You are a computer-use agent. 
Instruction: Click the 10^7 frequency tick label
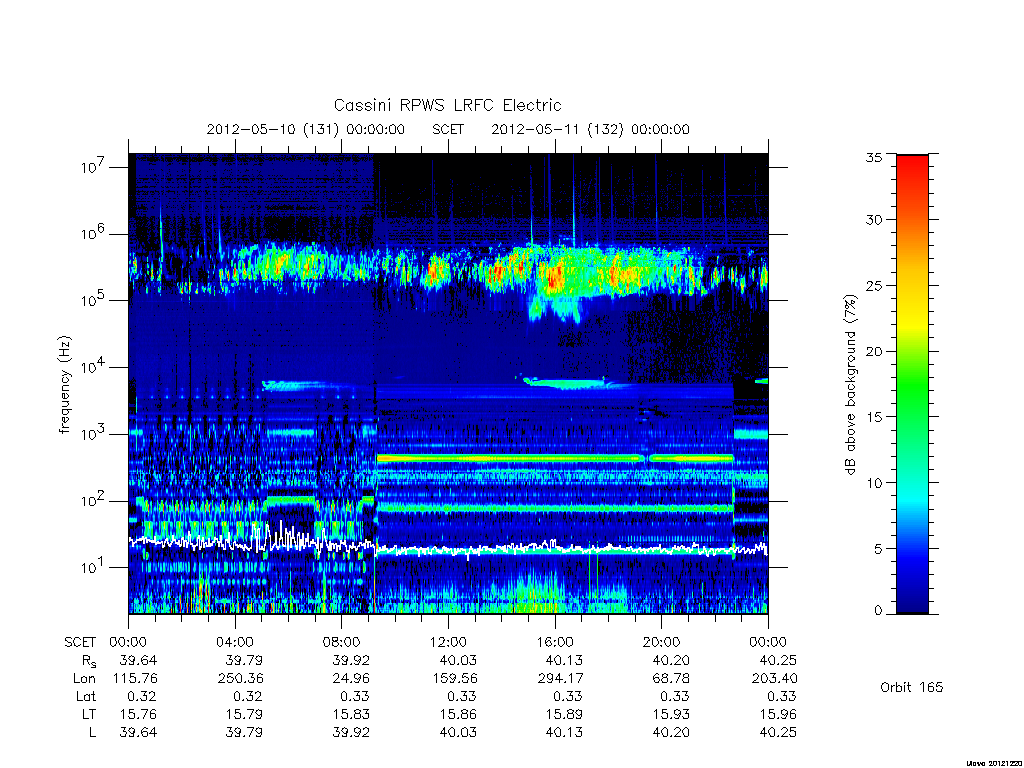coord(95,166)
